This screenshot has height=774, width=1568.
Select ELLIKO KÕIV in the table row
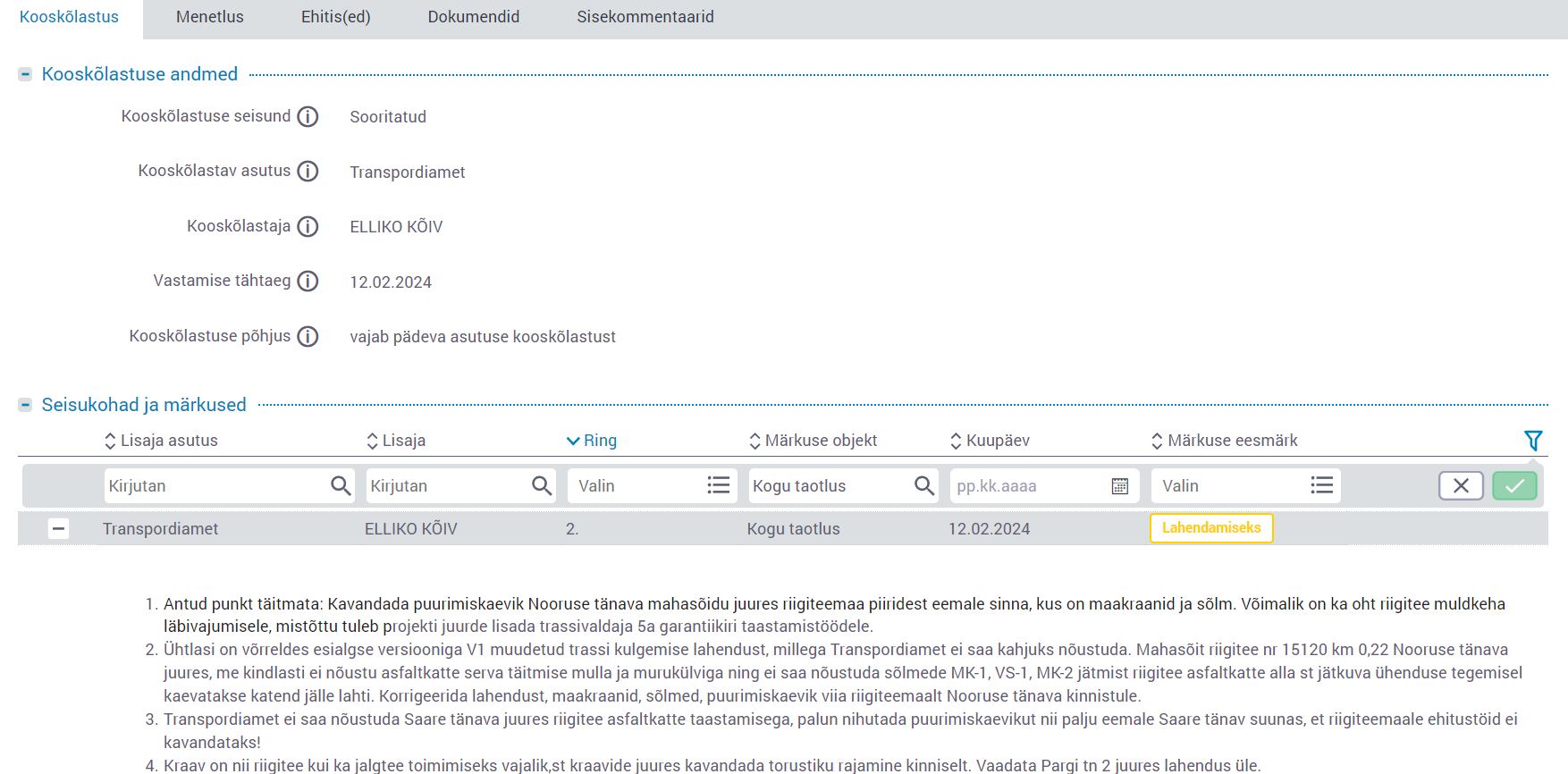tap(411, 529)
